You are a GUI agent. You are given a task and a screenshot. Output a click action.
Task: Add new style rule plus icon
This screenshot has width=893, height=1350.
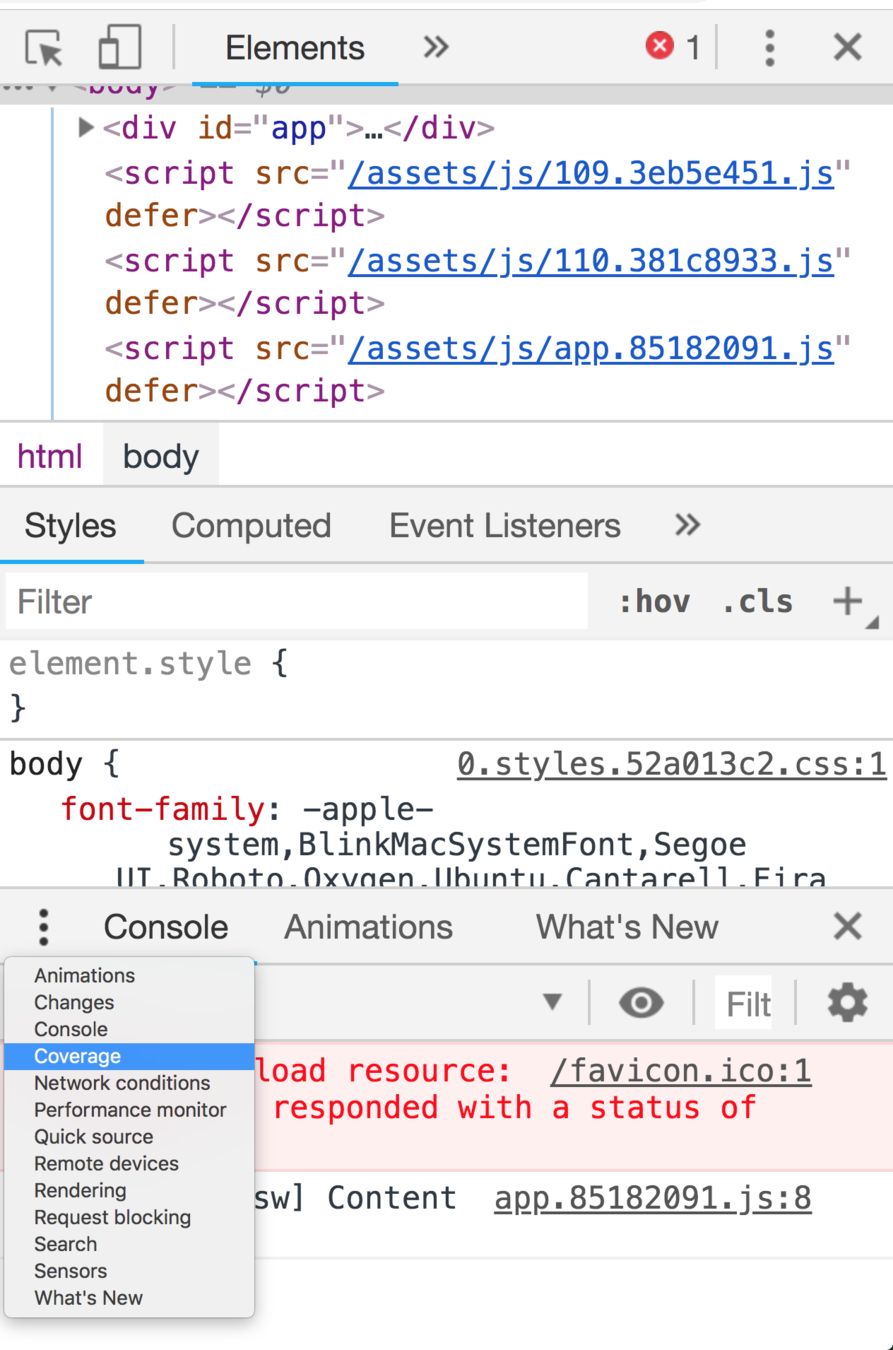848,601
